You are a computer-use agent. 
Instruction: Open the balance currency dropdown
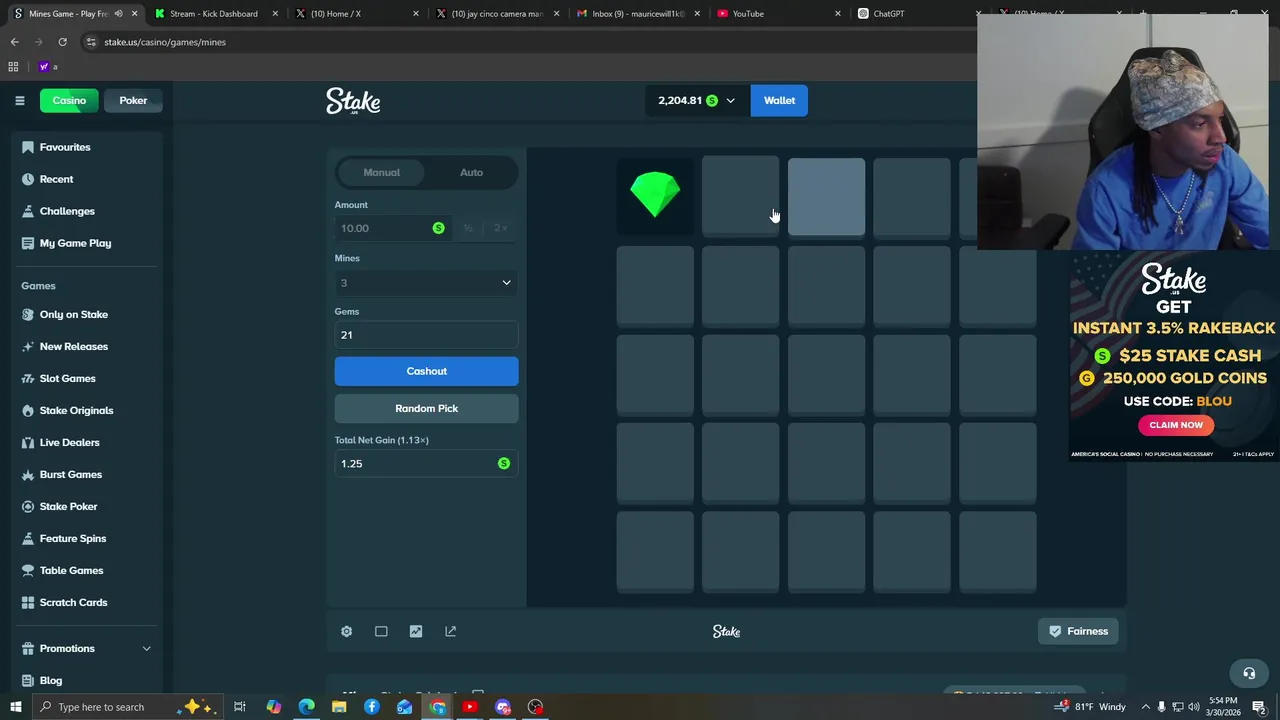tap(697, 100)
